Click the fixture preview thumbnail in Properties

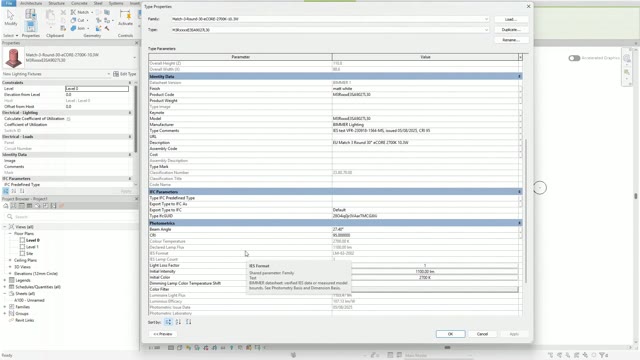click(13, 58)
